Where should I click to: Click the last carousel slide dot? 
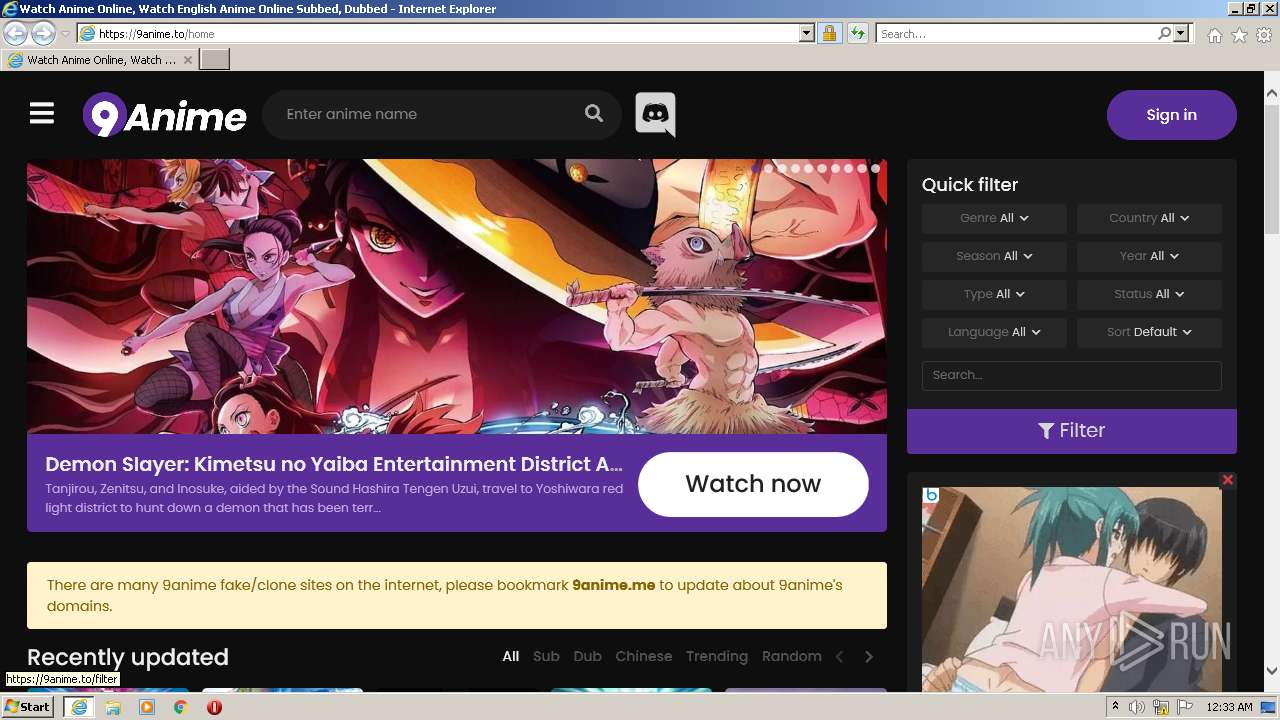coord(875,169)
